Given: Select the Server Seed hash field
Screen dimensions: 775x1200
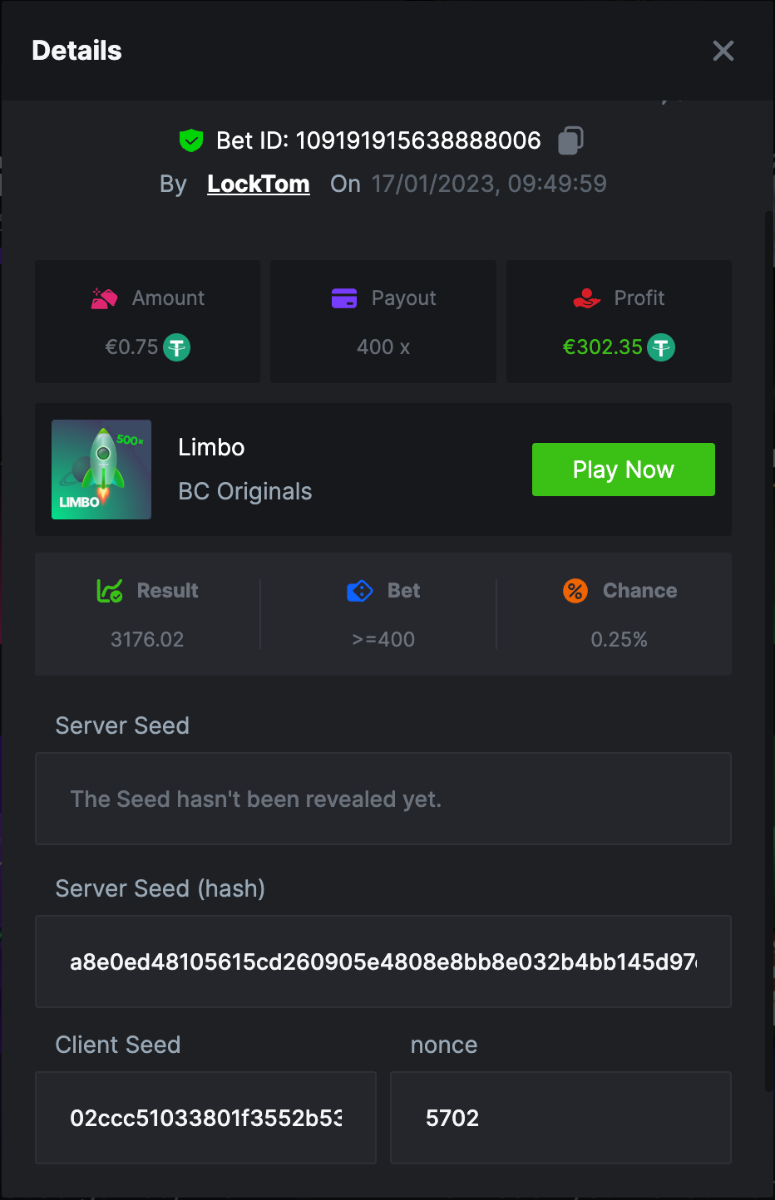Looking at the screenshot, I should coord(383,962).
